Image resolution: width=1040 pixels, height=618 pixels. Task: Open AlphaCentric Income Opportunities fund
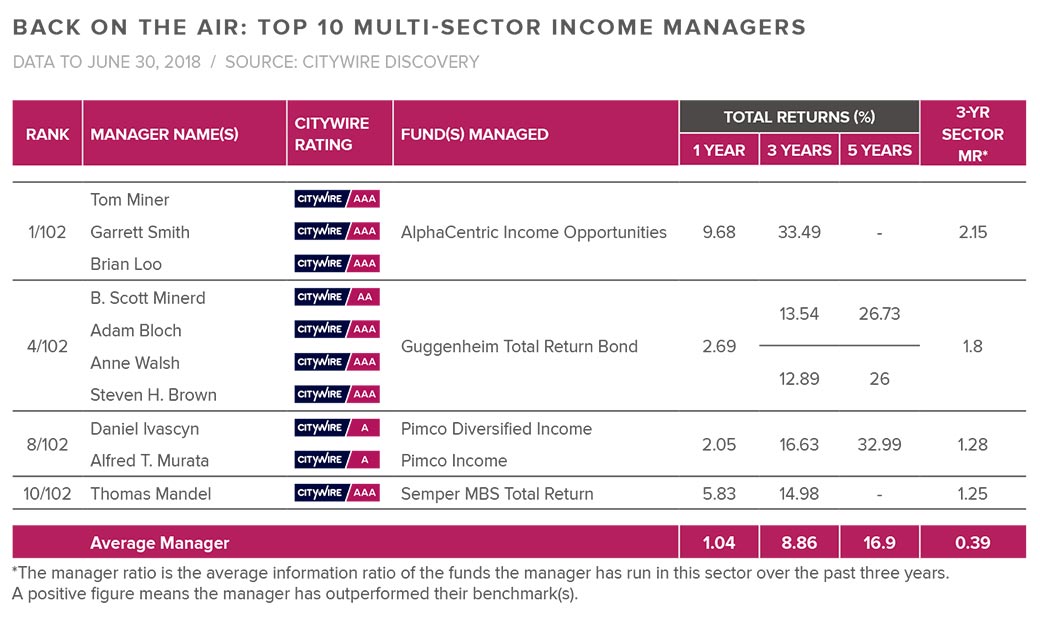[533, 232]
